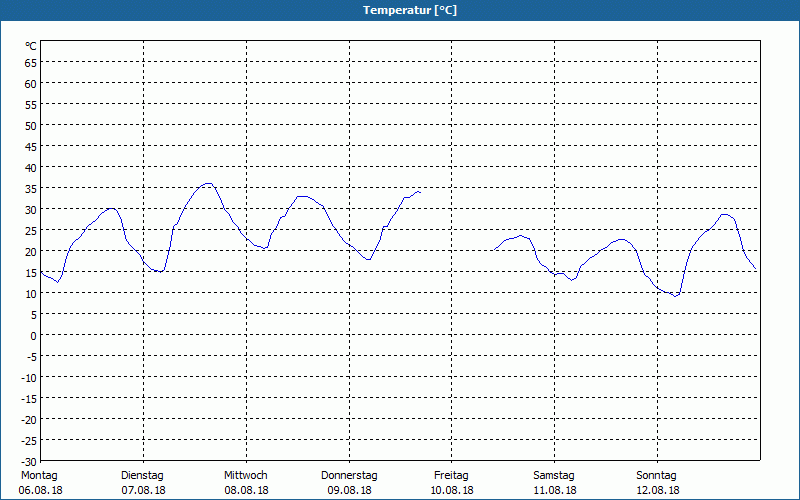Select the 50 value on the temperature axis
800x500 pixels.
[x=31, y=126]
